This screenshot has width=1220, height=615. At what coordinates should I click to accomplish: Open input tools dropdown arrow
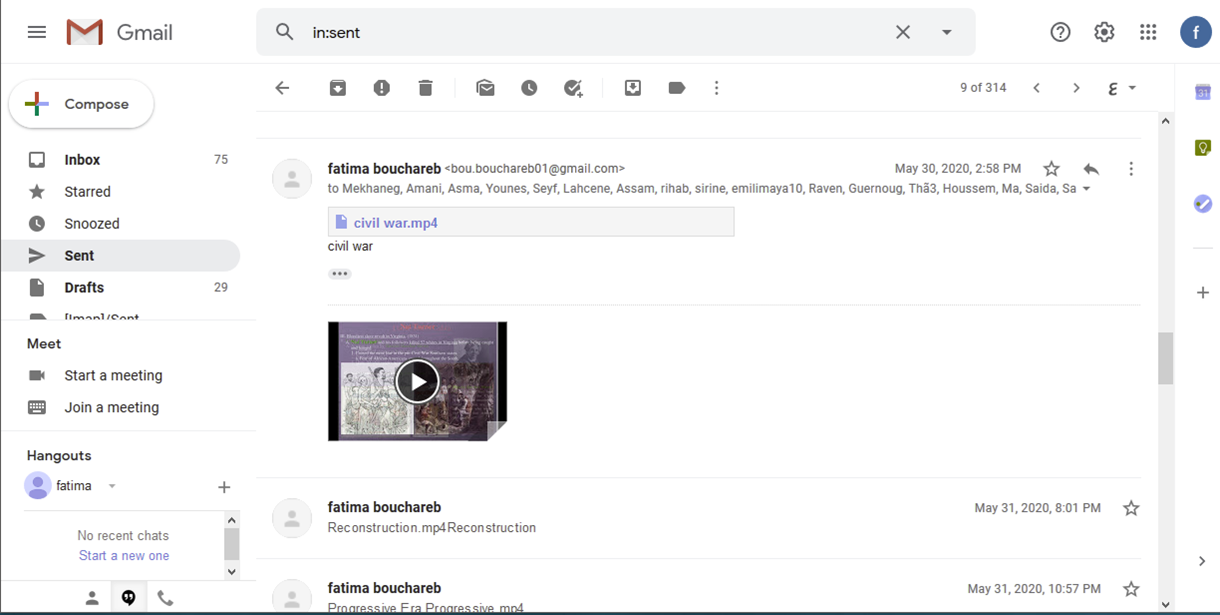(1132, 88)
